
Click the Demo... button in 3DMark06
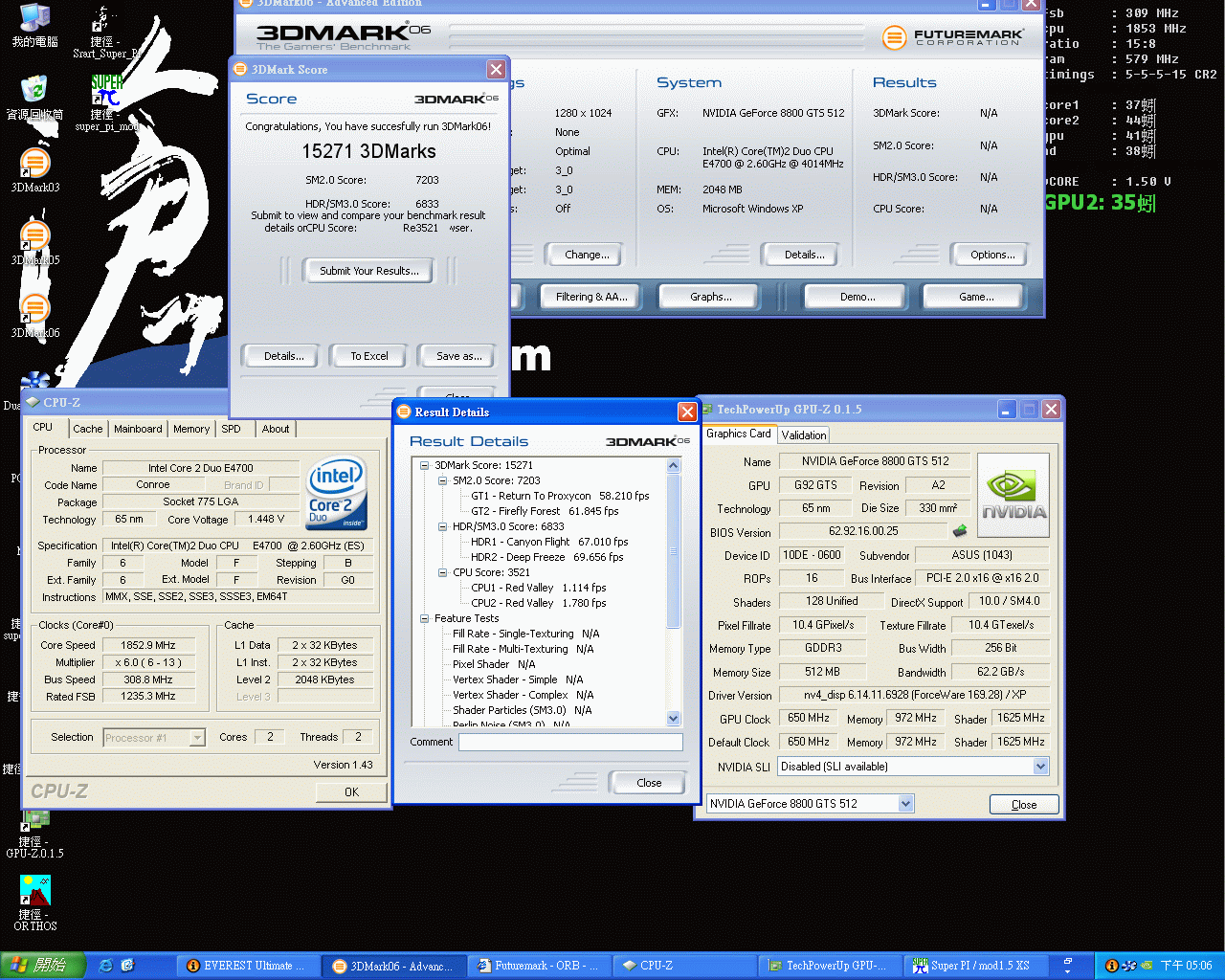857,297
